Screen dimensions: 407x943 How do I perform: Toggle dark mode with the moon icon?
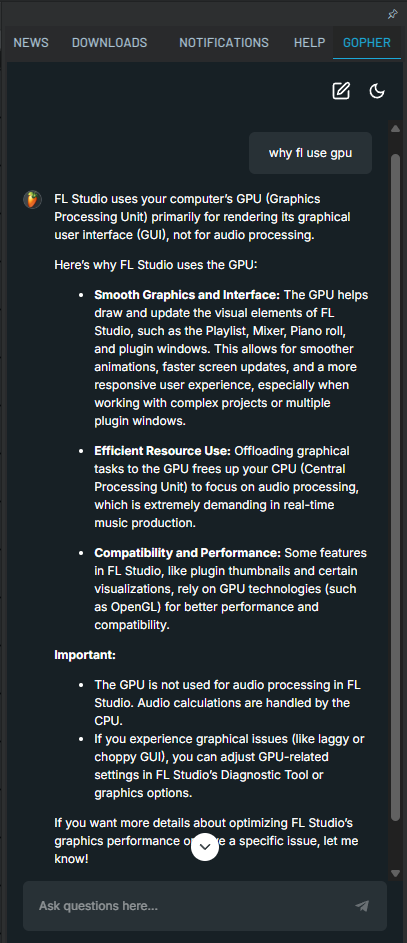tap(376, 91)
